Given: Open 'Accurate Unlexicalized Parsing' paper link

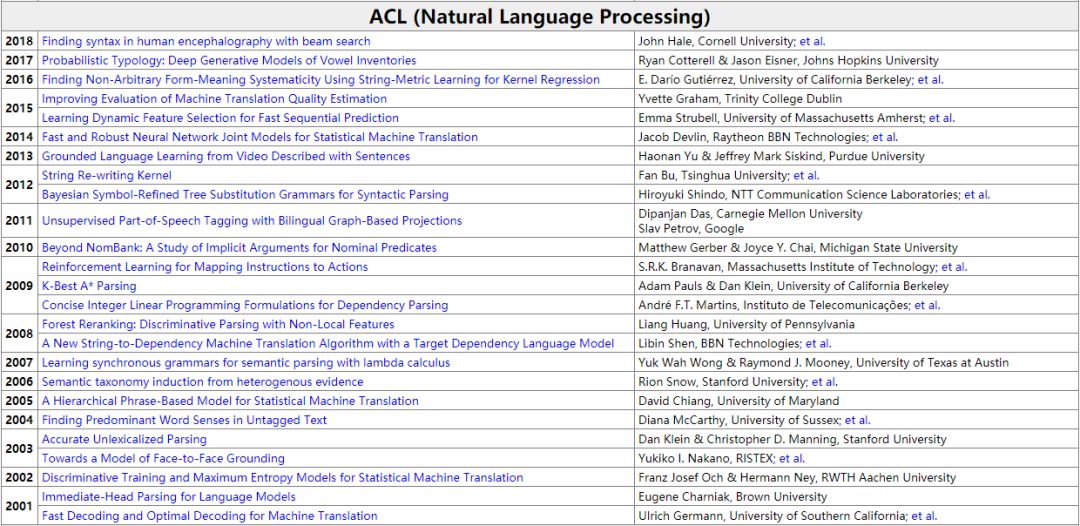Looking at the screenshot, I should (x=124, y=439).
